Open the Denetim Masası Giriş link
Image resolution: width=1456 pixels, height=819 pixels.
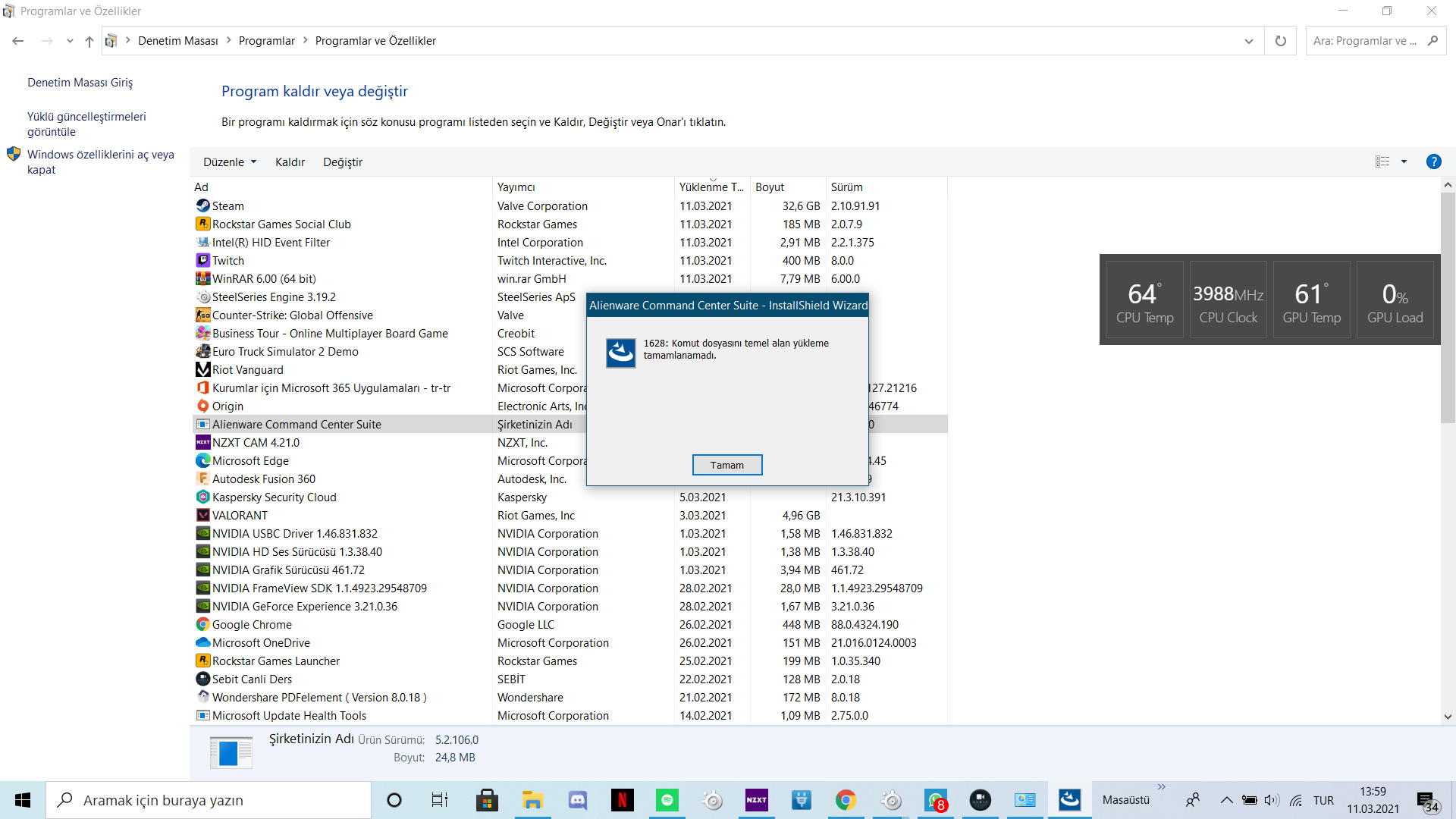(80, 83)
